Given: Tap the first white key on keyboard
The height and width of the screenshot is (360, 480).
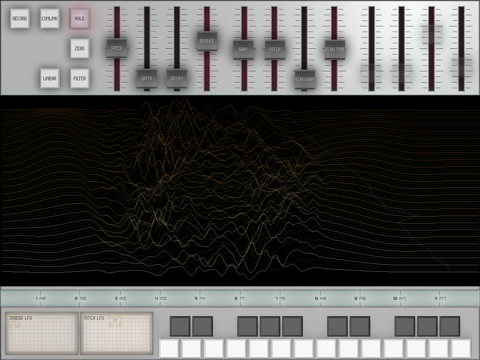Looking at the screenshot, I should 169,349.
